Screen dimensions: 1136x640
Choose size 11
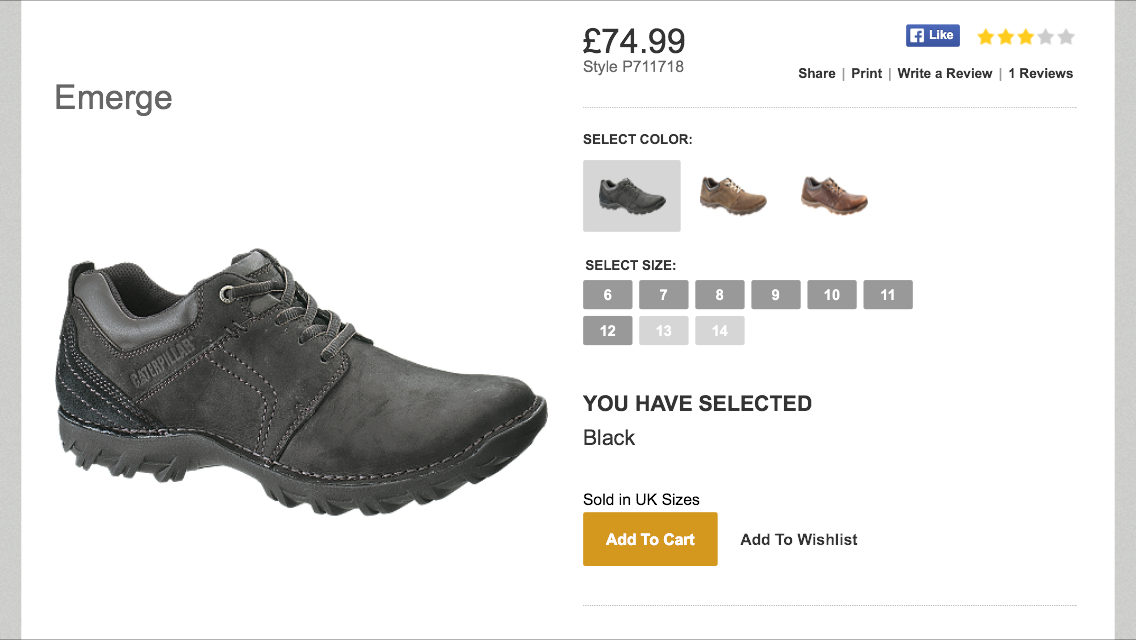(888, 295)
